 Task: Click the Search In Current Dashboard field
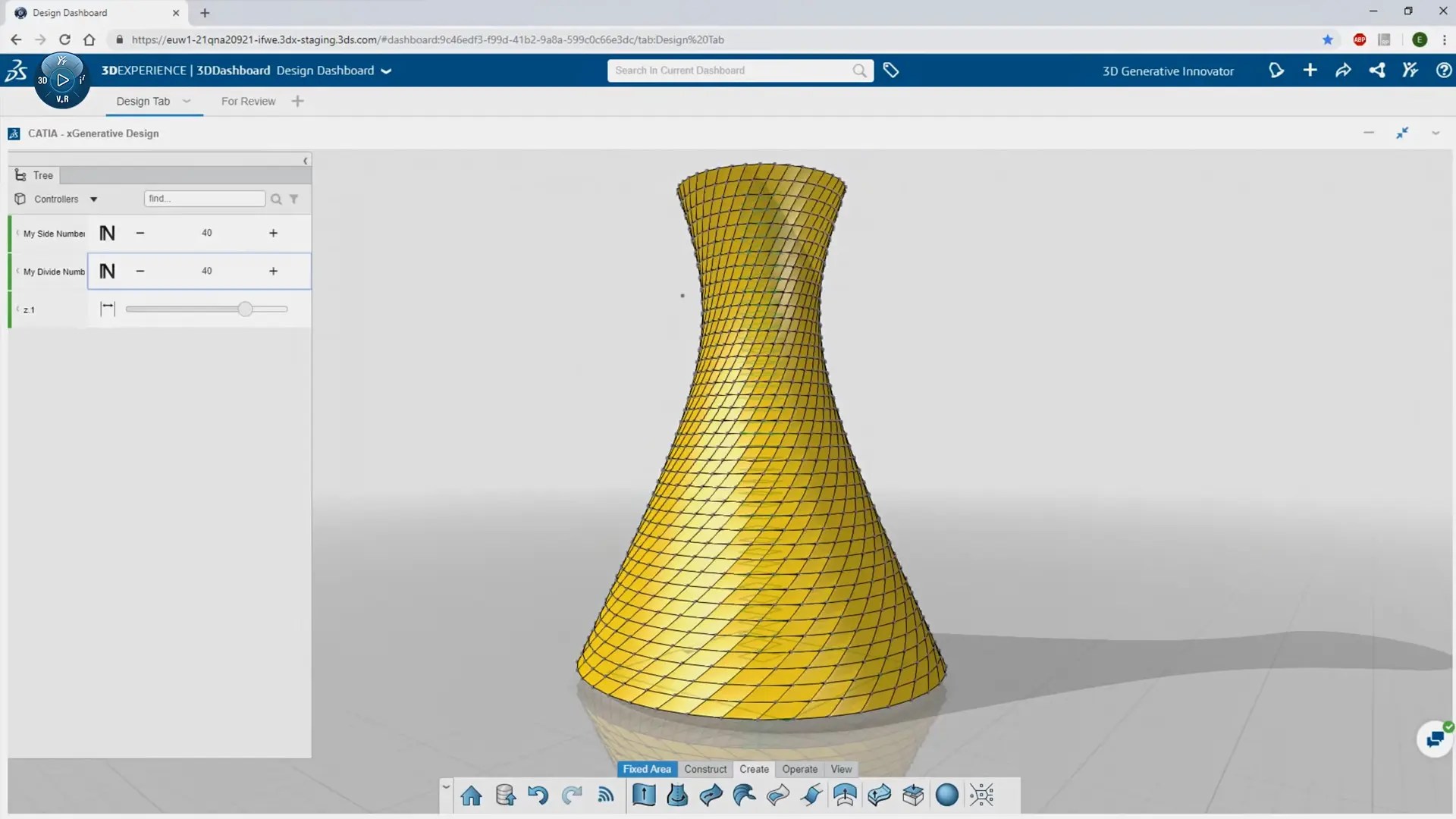click(x=728, y=71)
